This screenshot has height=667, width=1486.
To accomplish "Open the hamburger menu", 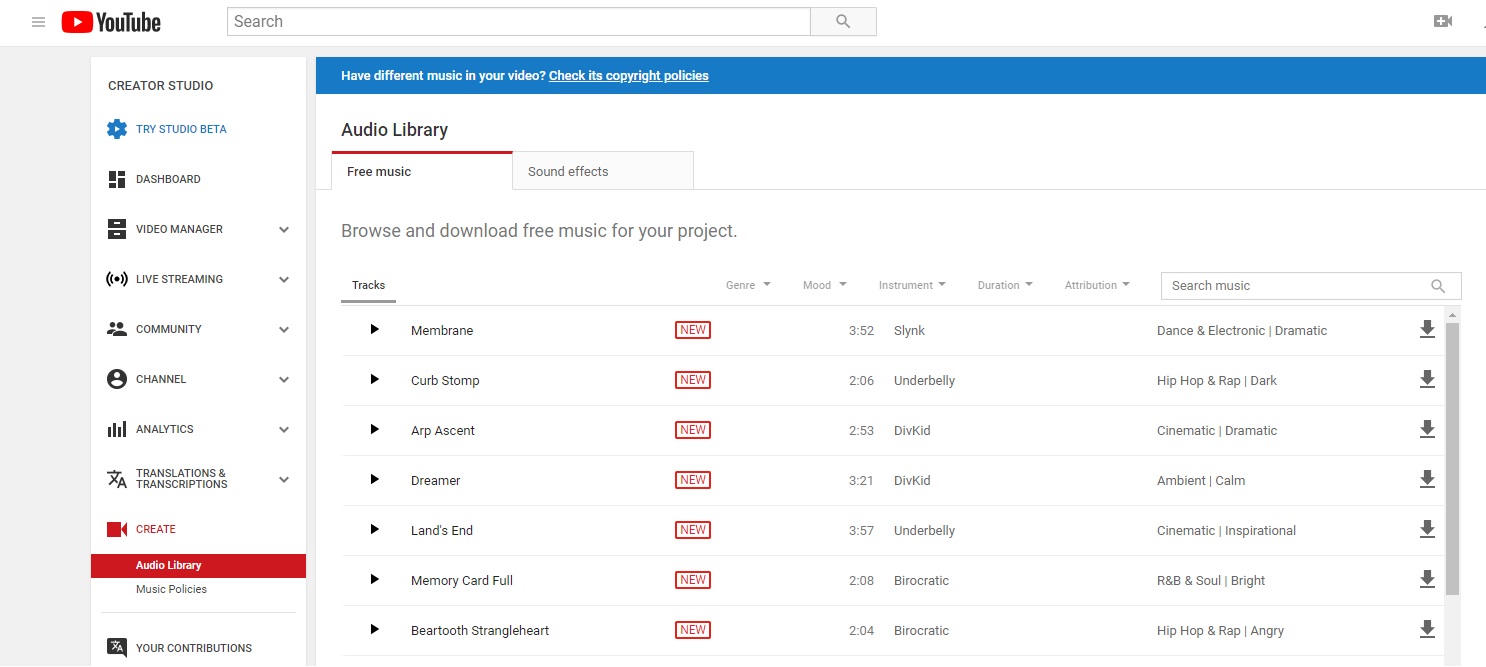I will coord(38,21).
